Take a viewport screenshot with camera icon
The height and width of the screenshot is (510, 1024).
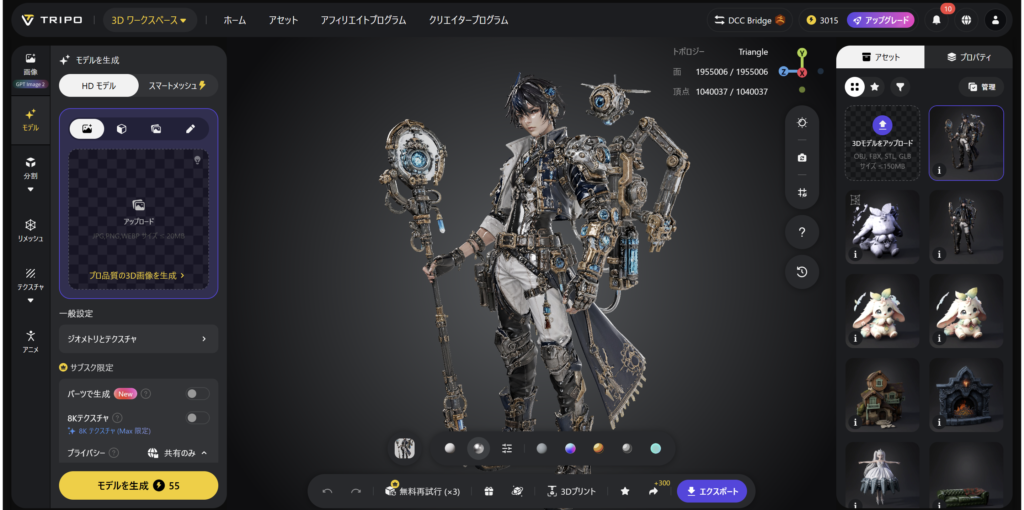click(x=802, y=157)
